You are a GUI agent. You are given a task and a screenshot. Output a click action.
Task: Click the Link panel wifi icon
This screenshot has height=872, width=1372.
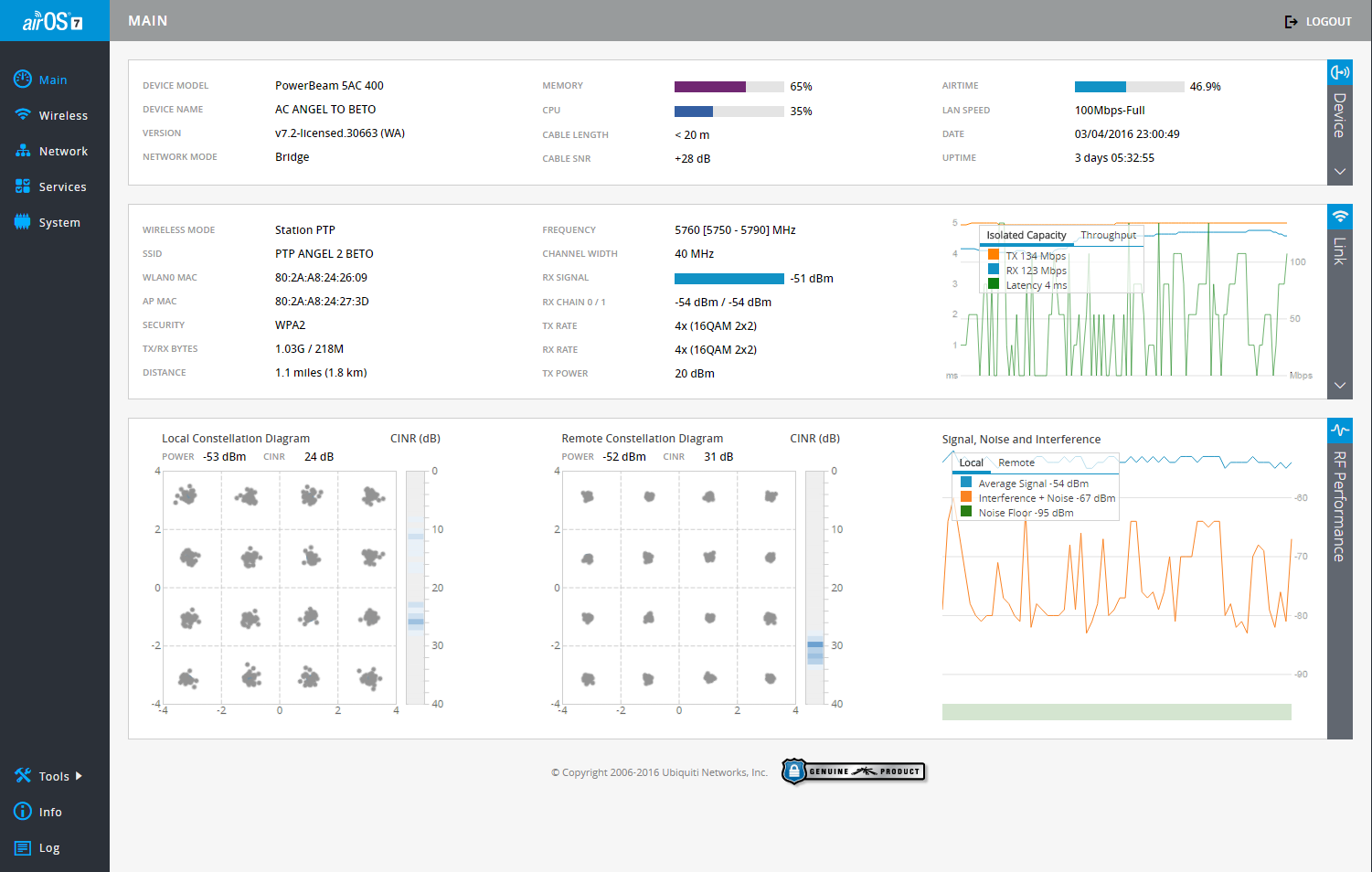(1339, 217)
